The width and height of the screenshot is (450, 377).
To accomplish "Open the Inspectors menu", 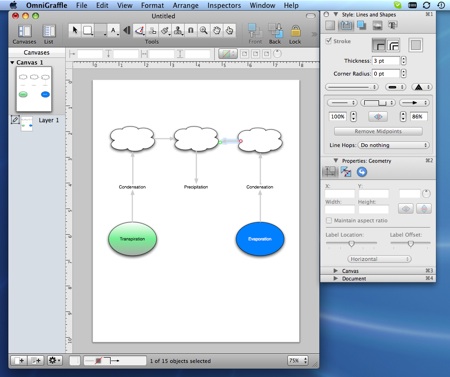I will click(x=224, y=5).
